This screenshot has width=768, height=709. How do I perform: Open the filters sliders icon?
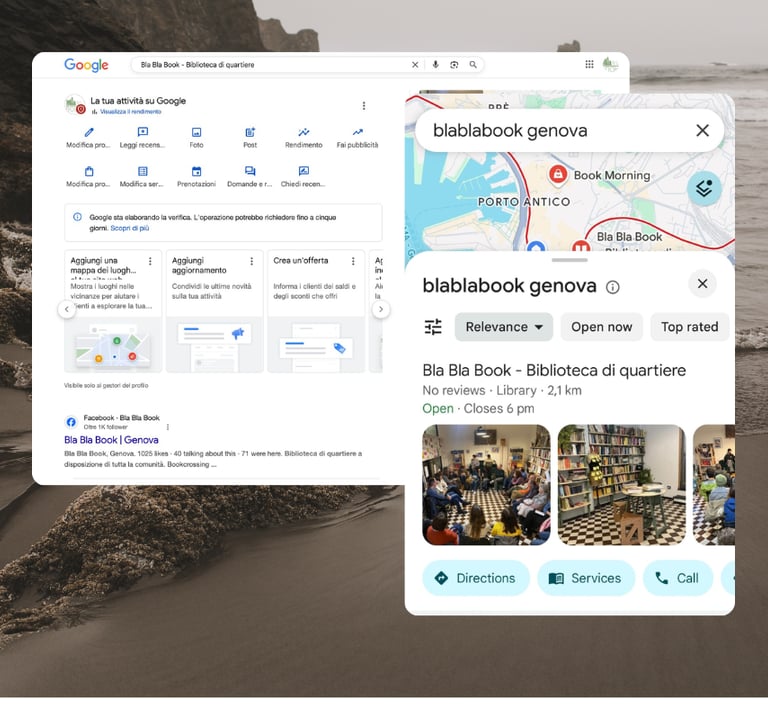coord(433,327)
